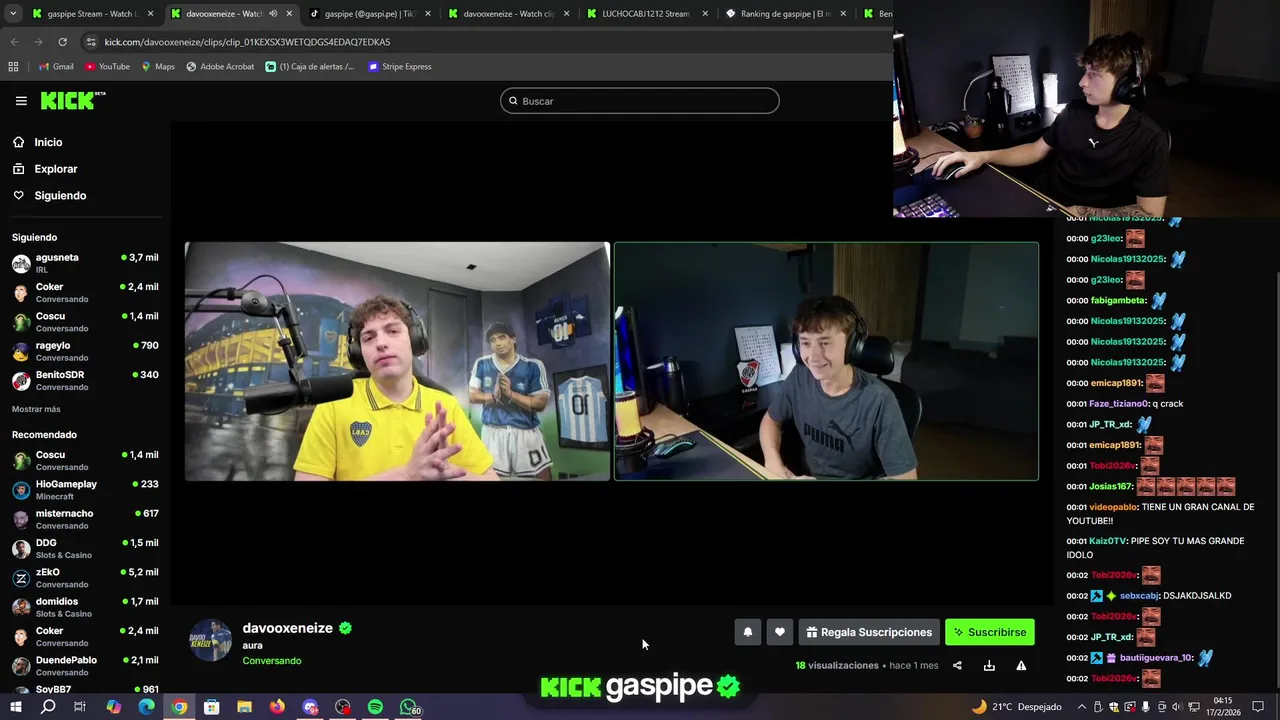1280x720 pixels.
Task: Open agusneta channel in Siguiendo
Action: point(85,263)
